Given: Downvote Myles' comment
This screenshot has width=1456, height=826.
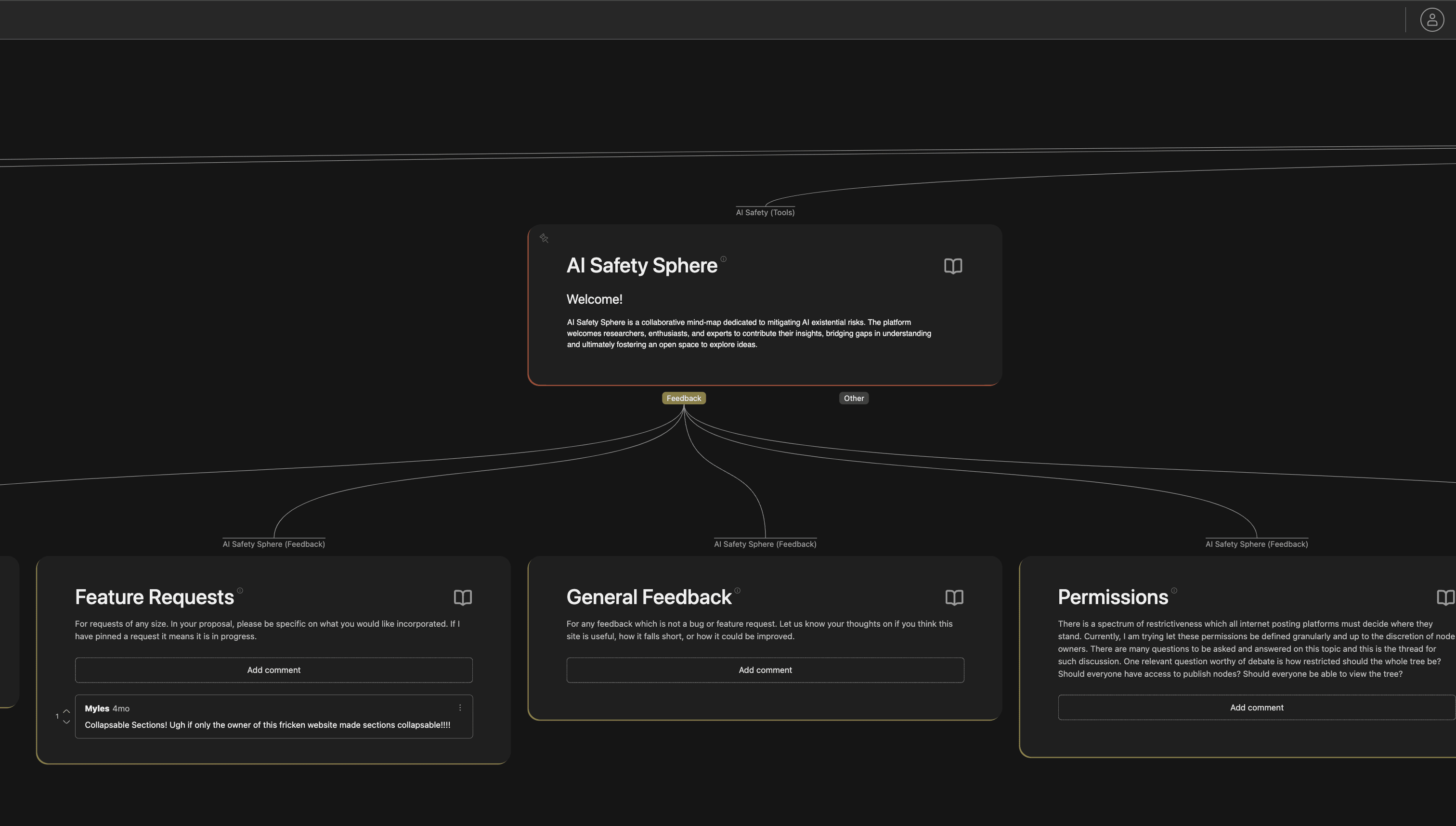Looking at the screenshot, I should [66, 722].
